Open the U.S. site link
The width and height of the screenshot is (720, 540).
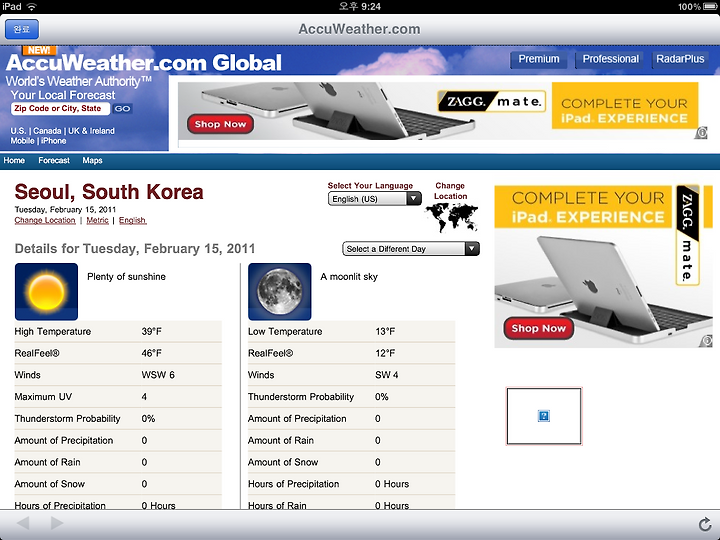[17, 131]
